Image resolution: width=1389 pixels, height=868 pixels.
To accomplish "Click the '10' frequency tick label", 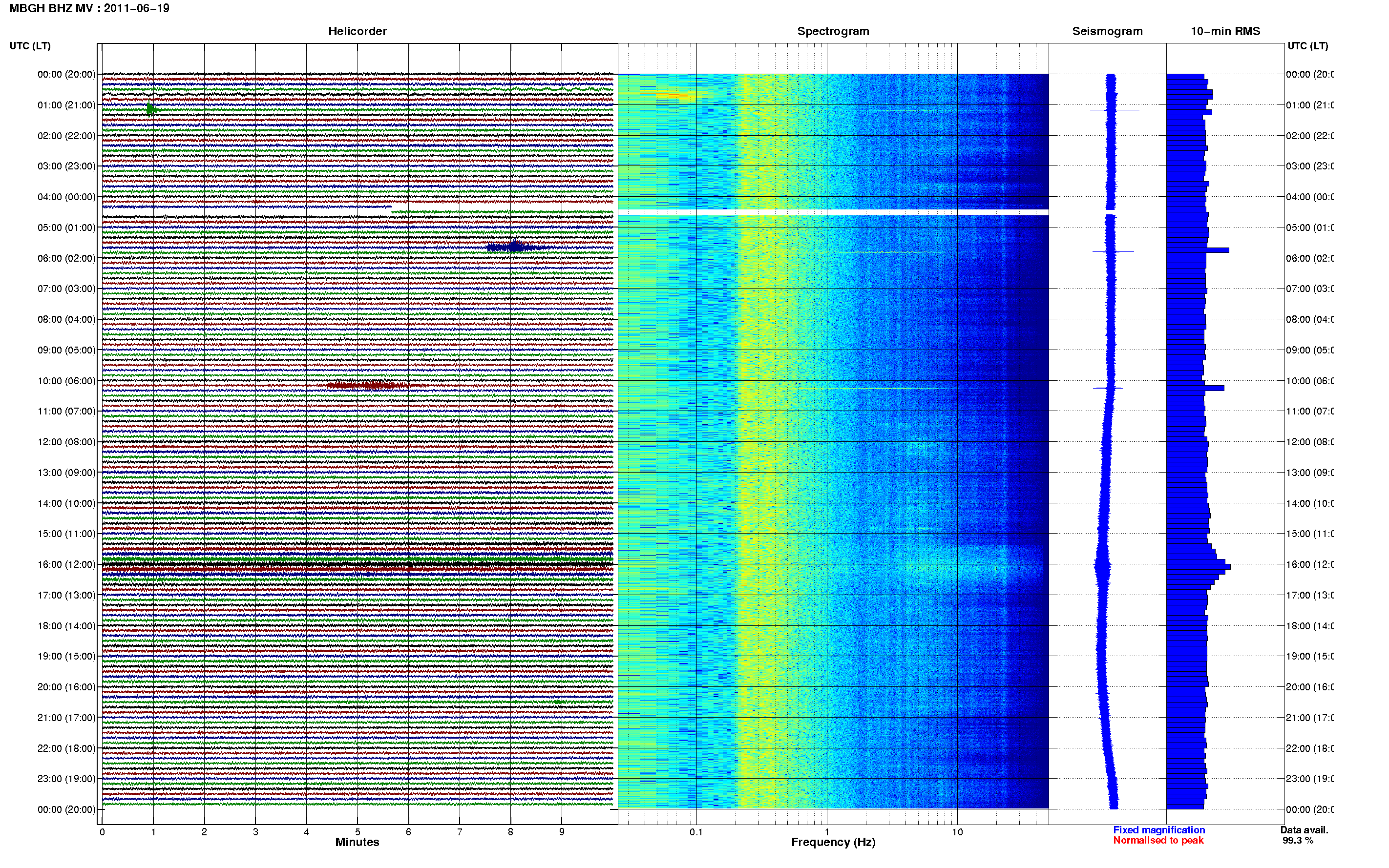I will coord(957,832).
